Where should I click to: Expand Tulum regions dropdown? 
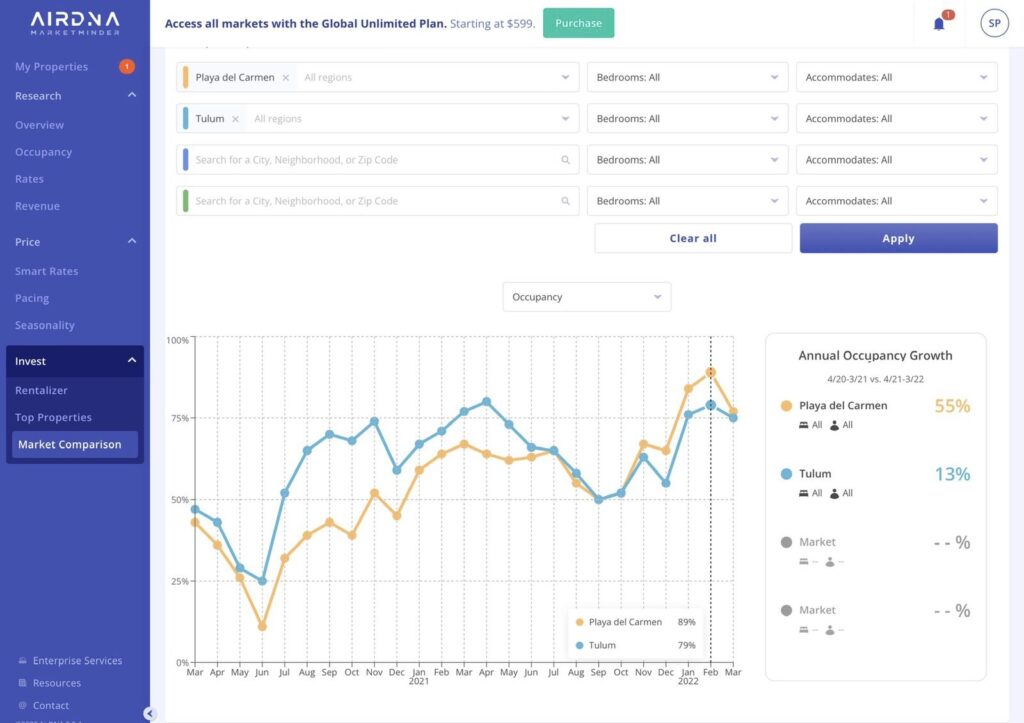[x=566, y=119]
